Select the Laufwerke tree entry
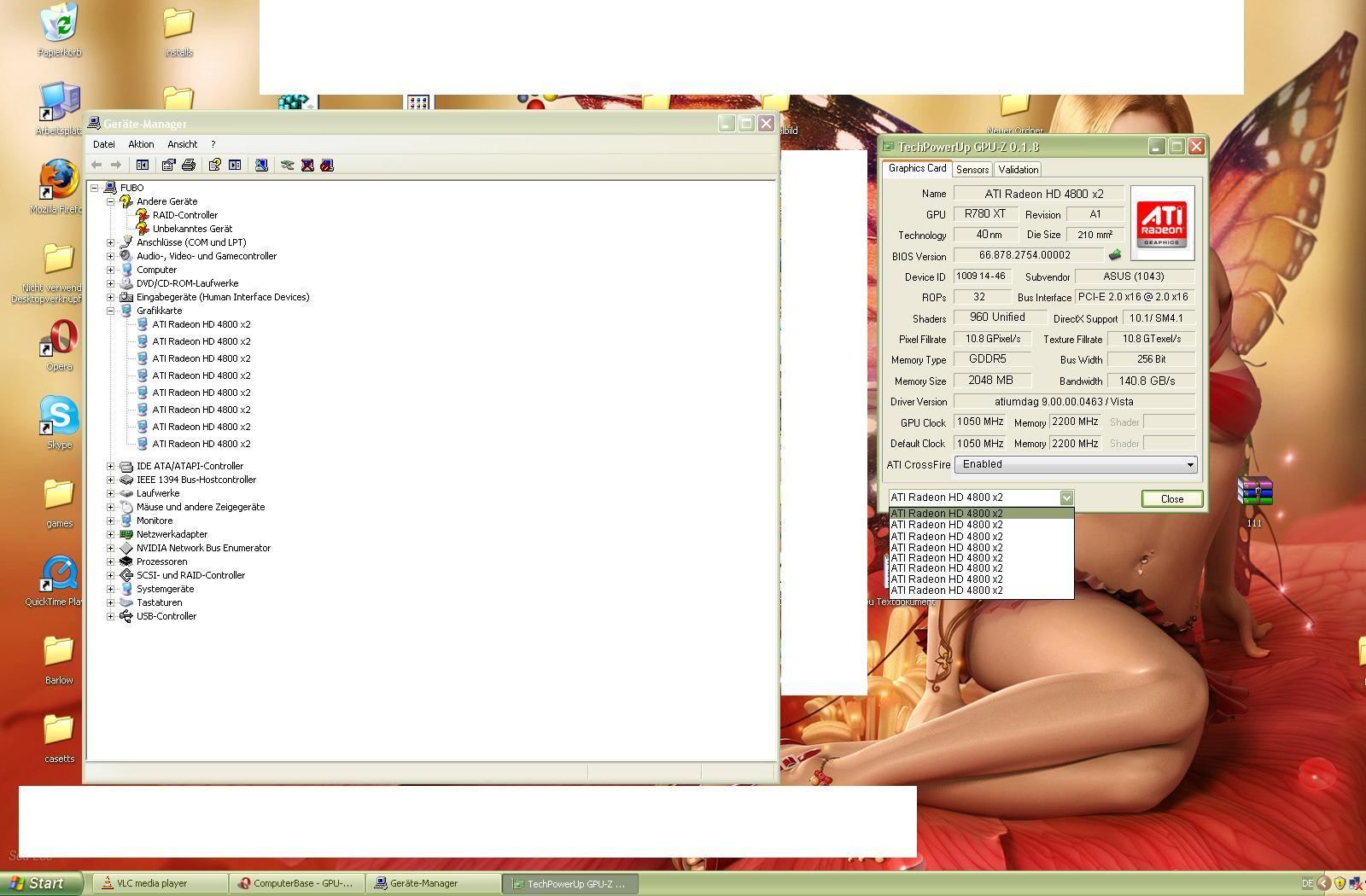The height and width of the screenshot is (896, 1366). (158, 493)
